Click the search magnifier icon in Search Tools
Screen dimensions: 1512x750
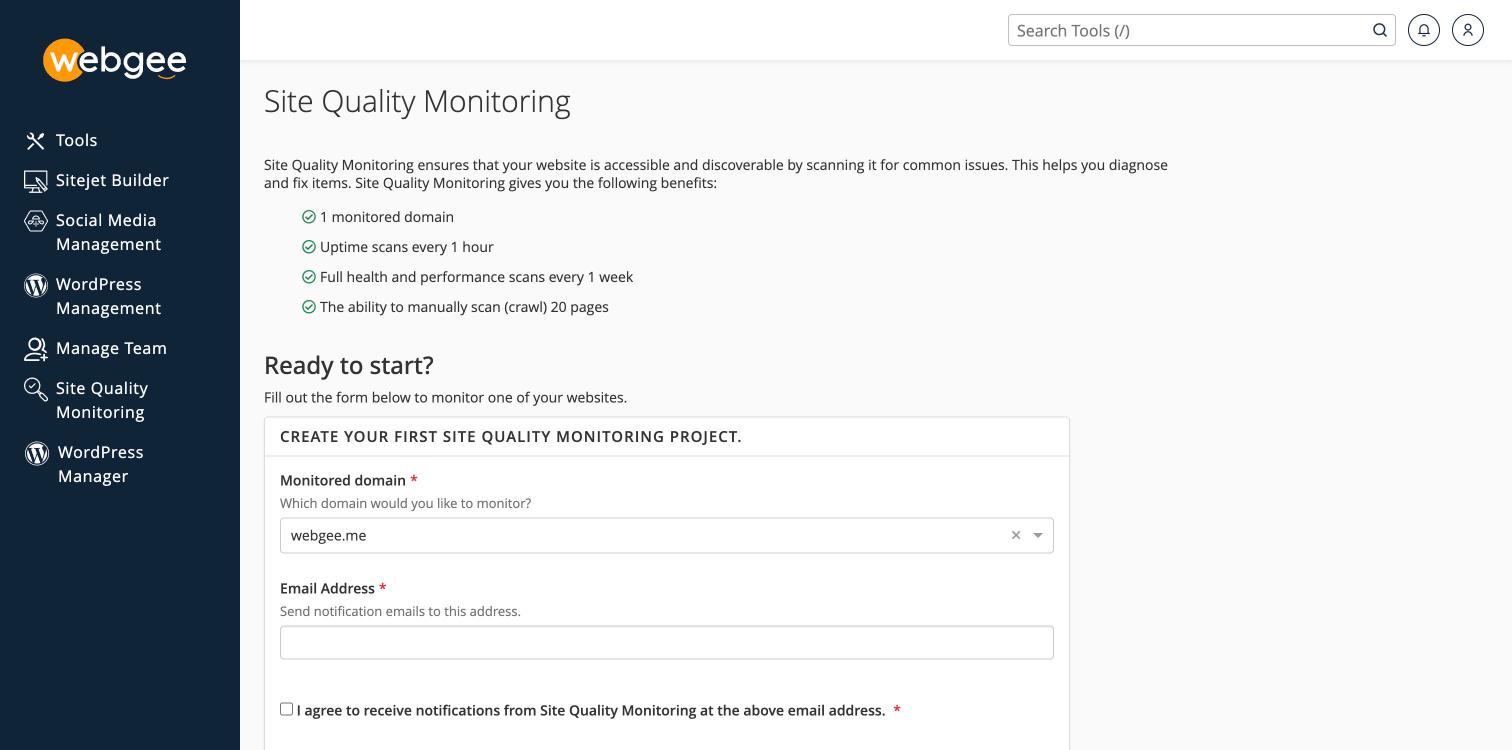(1380, 30)
